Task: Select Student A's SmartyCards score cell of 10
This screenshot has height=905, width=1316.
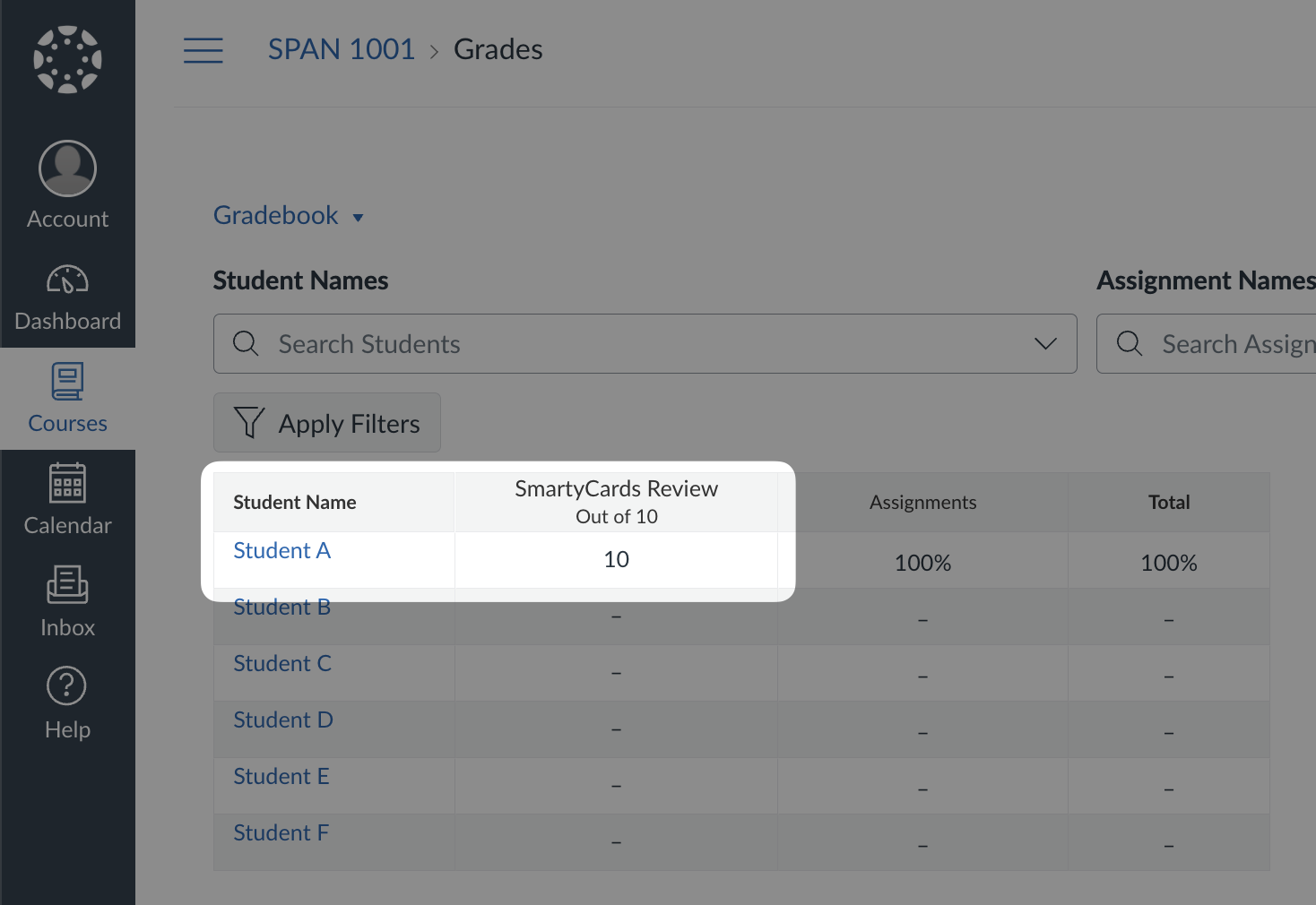Action: click(616, 560)
